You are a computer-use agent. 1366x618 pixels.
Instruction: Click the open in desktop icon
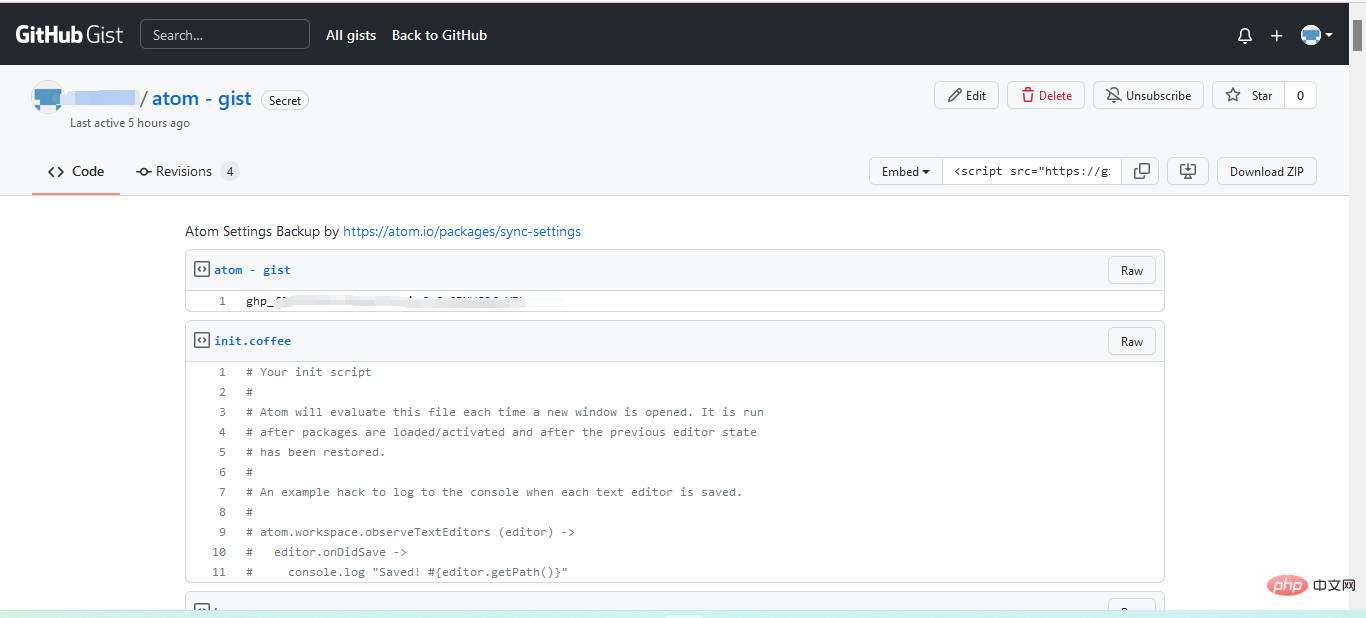point(1188,171)
